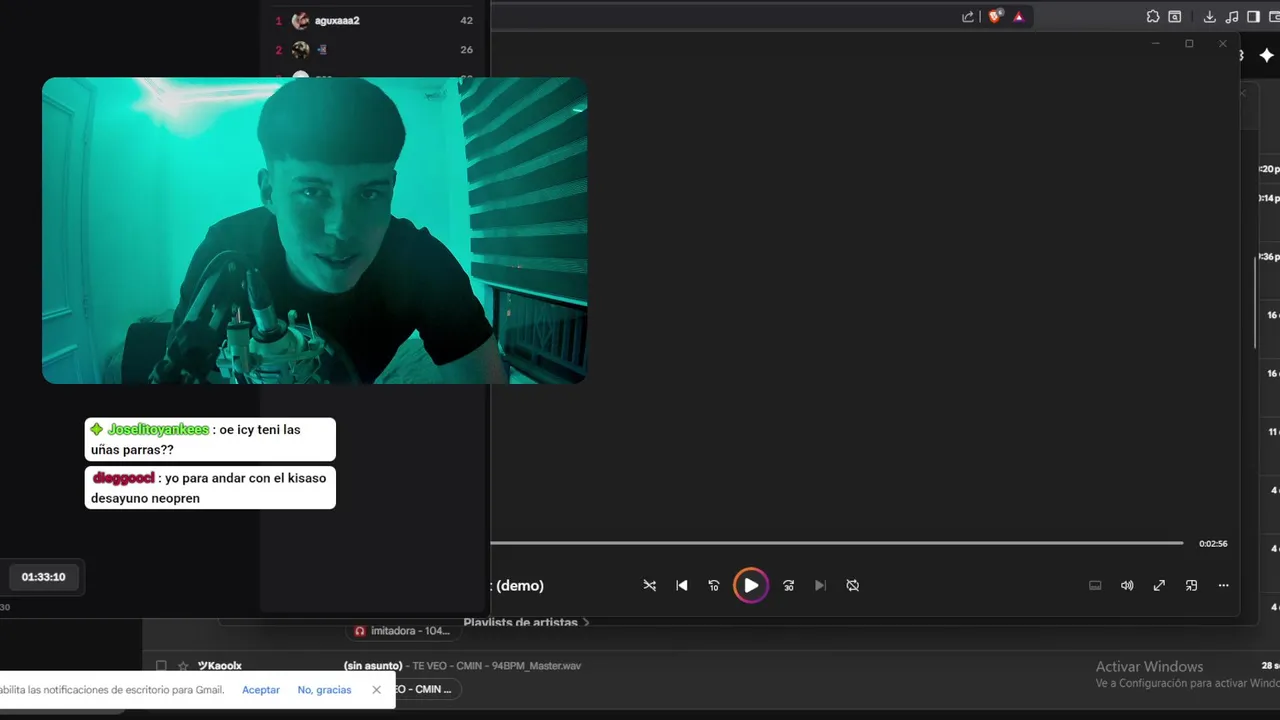Open browser downloads icon

tap(1209, 16)
